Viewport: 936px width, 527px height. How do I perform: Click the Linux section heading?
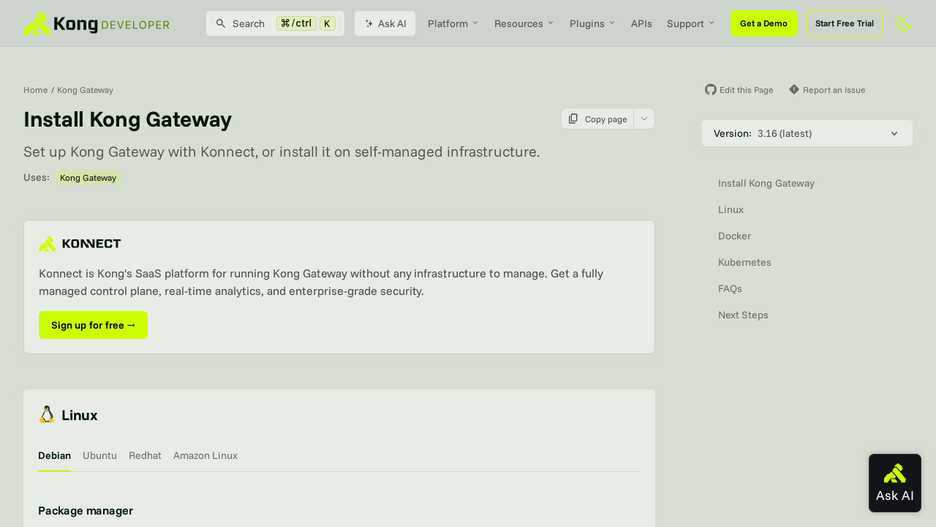(x=79, y=415)
